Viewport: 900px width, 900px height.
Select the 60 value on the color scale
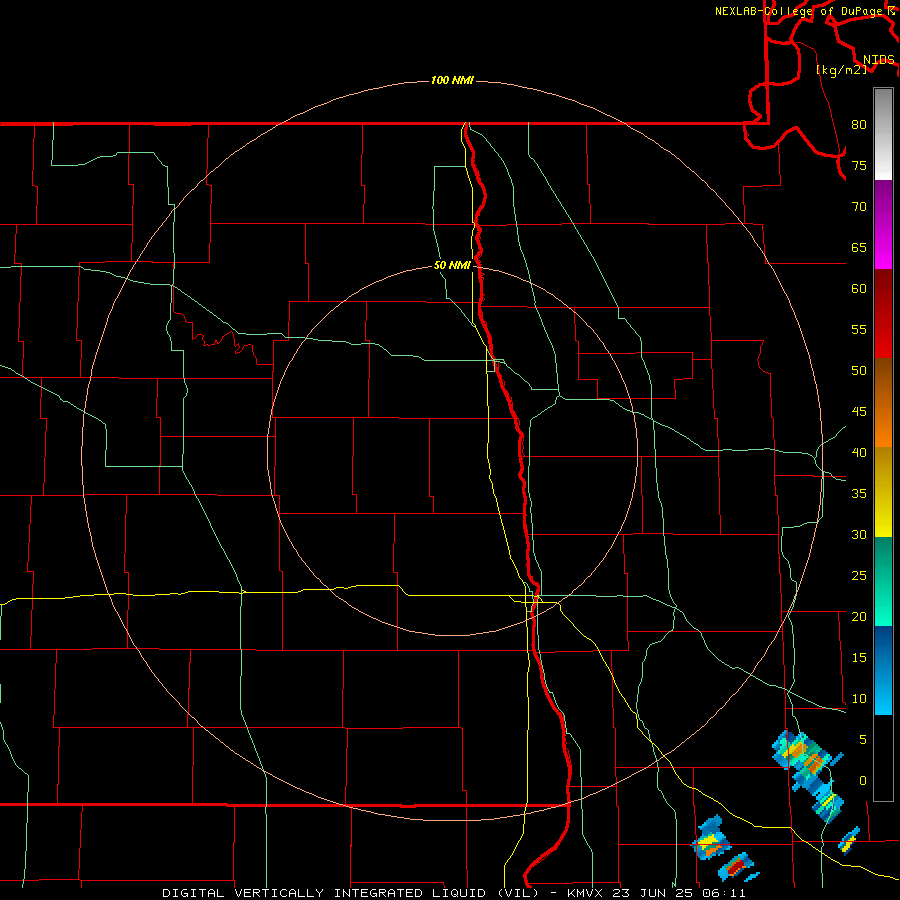tap(859, 289)
